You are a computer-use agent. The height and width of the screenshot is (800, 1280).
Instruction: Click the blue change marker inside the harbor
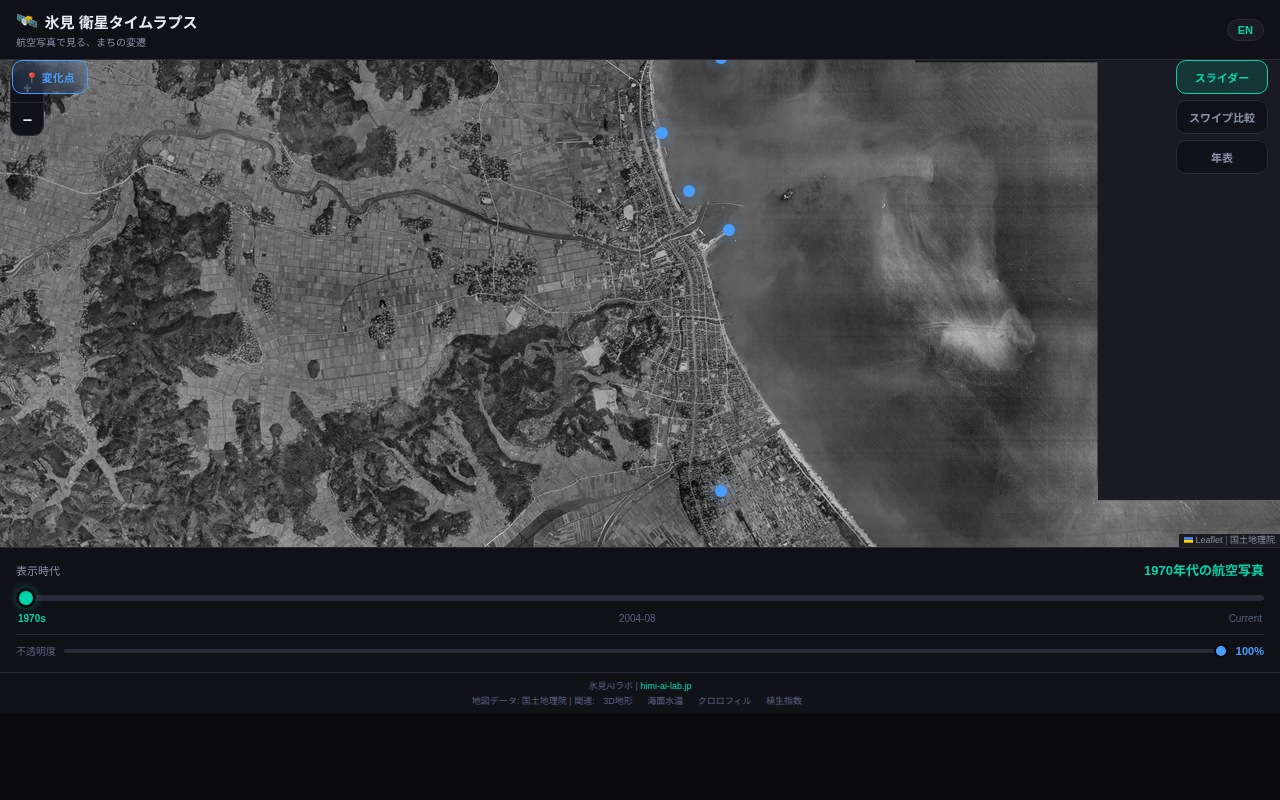[729, 230]
